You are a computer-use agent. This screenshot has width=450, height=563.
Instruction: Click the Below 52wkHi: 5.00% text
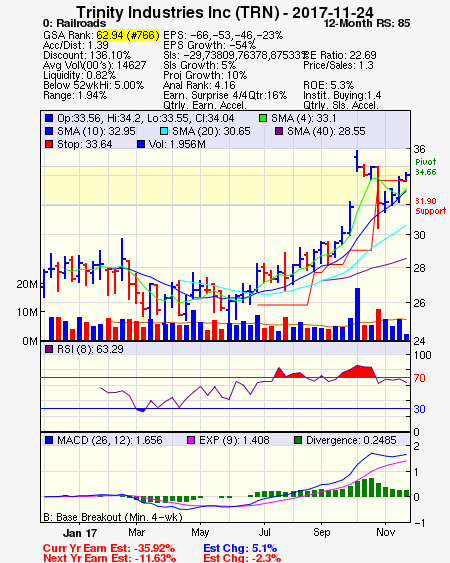(93, 85)
